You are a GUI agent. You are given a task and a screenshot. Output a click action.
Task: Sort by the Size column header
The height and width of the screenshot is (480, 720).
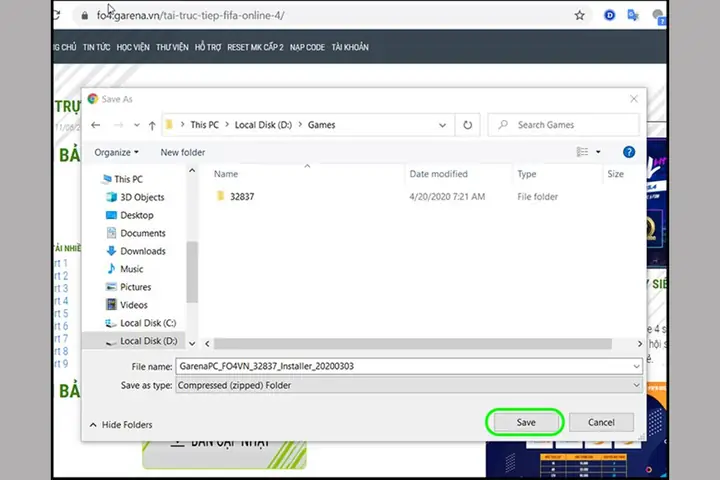point(615,174)
